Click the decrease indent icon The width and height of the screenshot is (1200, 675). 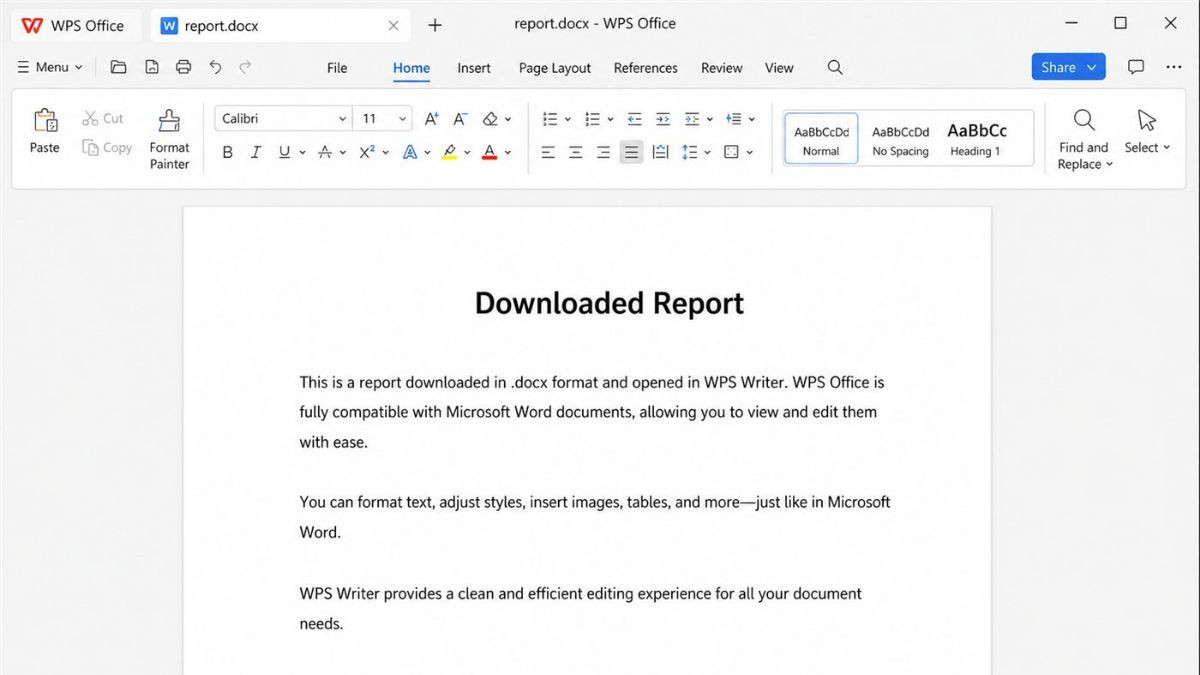(634, 118)
